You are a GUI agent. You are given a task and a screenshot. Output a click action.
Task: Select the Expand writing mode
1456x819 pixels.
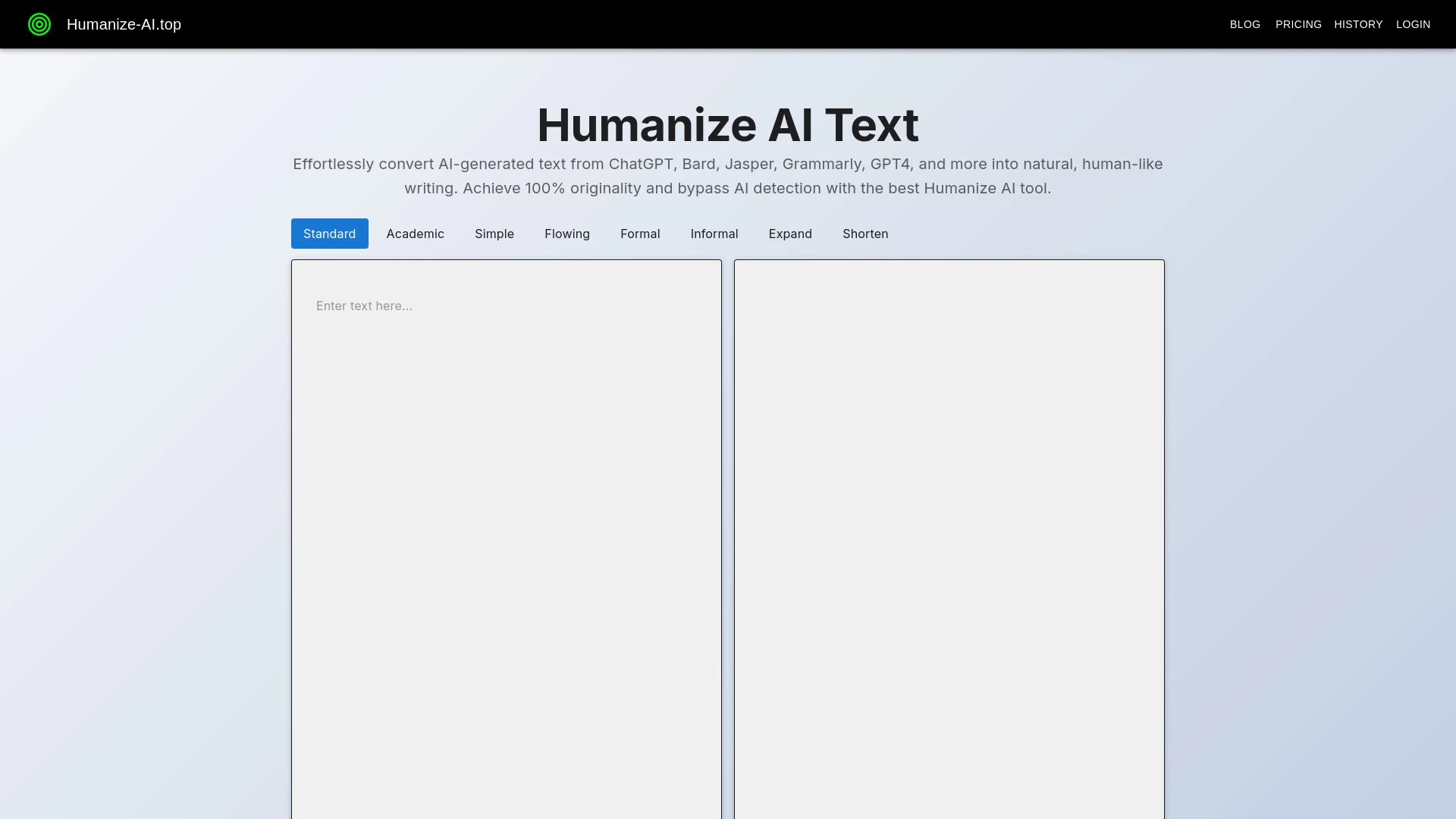pos(791,233)
